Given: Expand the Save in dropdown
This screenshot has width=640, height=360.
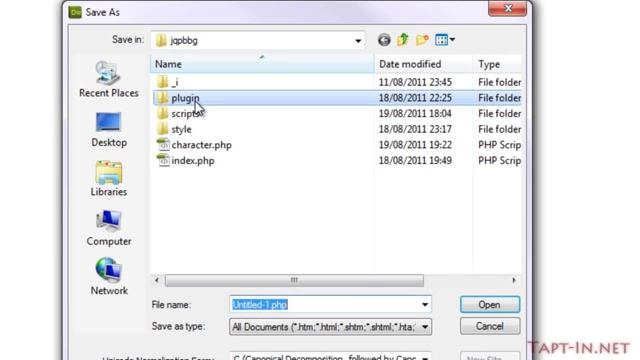Looking at the screenshot, I should (x=358, y=41).
